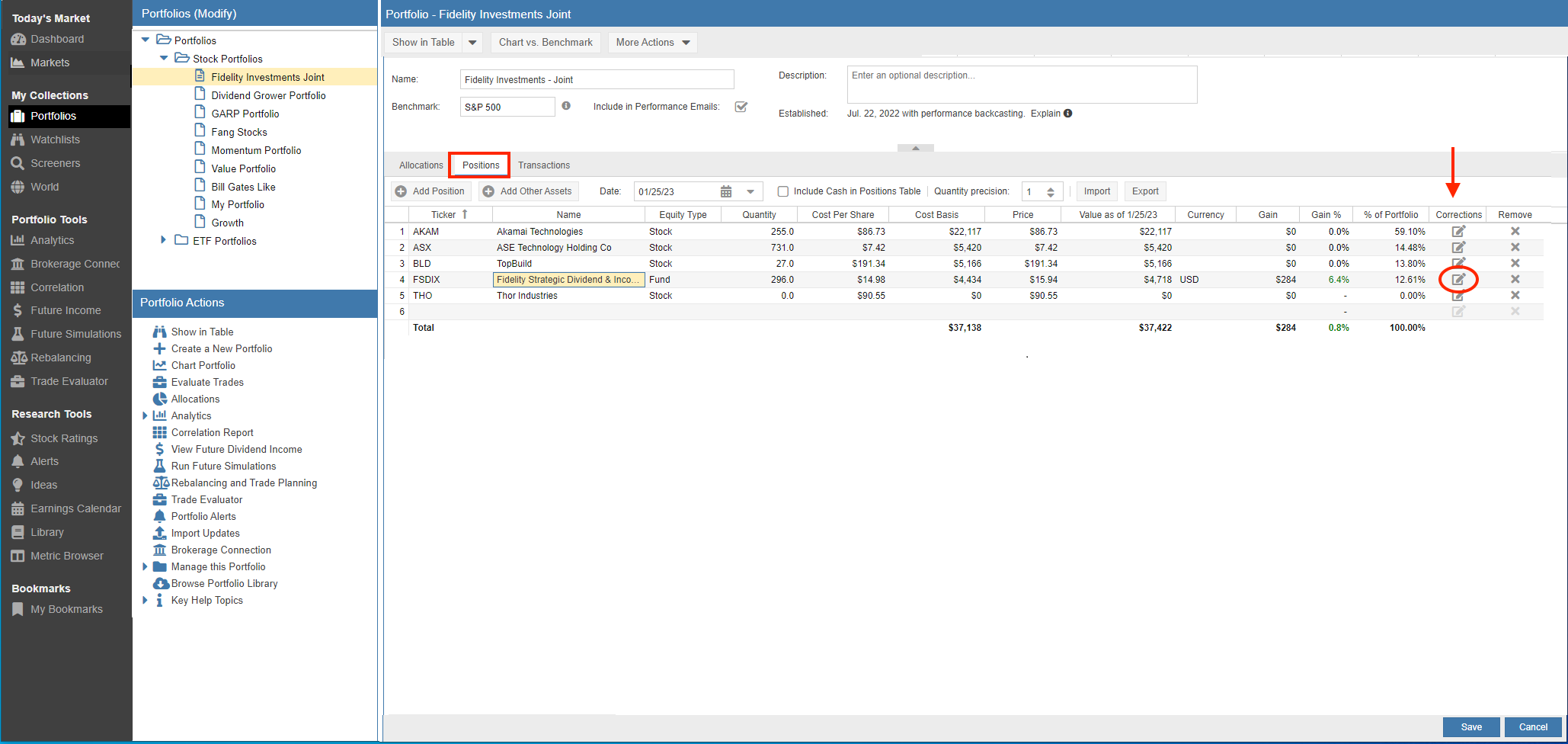The height and width of the screenshot is (744, 1568).
Task: Edit the portfolio Name field
Action: coord(597,79)
